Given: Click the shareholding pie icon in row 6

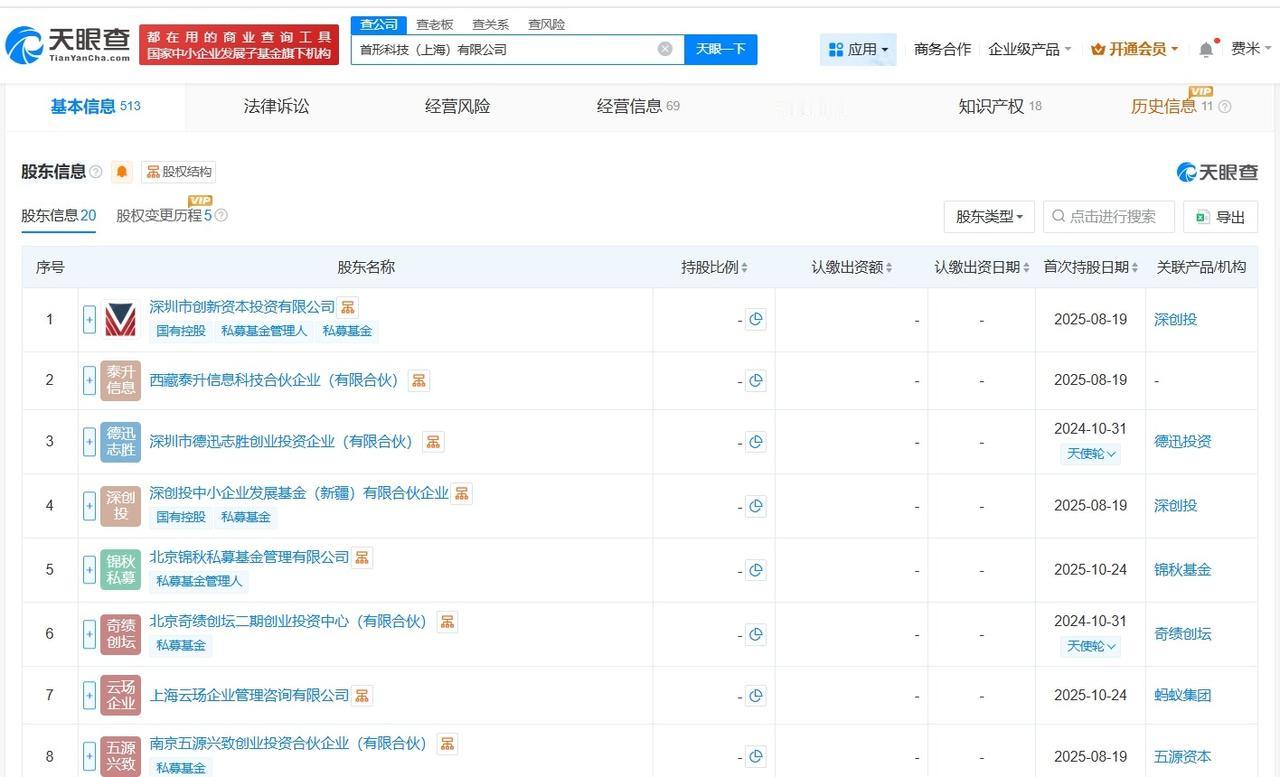Looking at the screenshot, I should pyautogui.click(x=756, y=634).
